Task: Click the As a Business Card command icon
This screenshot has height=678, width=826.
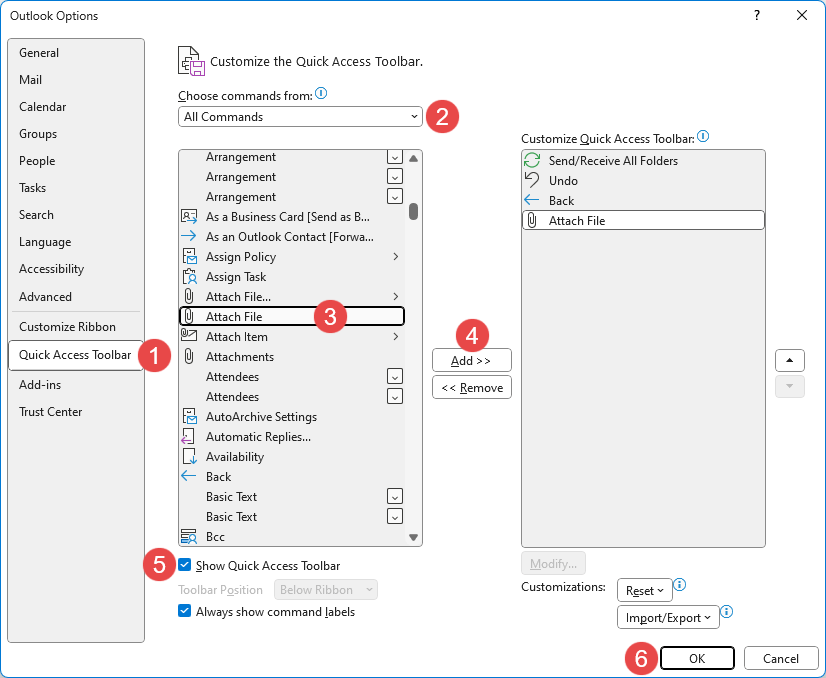Action: coord(189,217)
